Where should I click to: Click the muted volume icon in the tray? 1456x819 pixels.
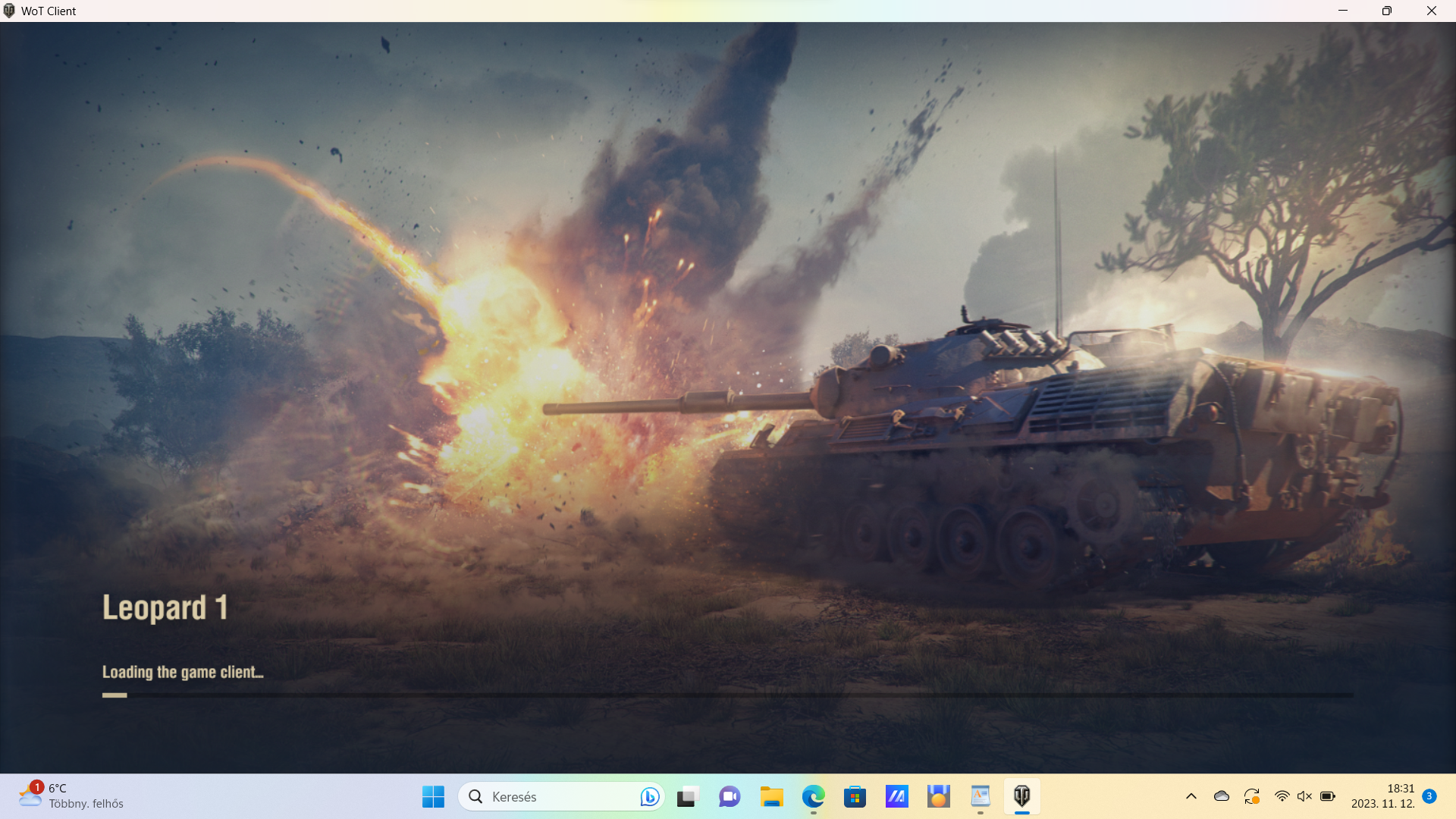click(1304, 796)
